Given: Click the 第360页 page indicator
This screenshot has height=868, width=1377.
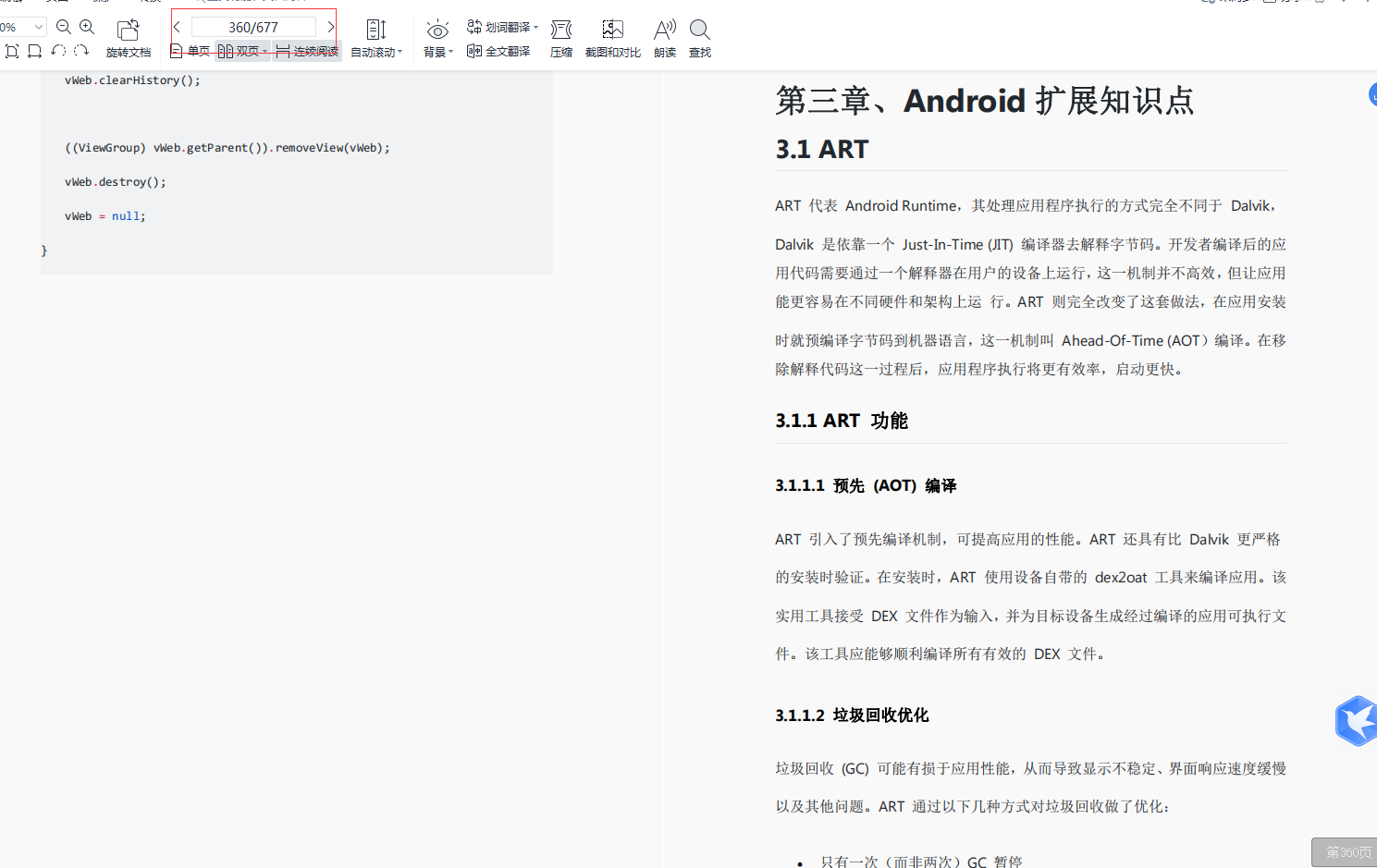Looking at the screenshot, I should tap(1345, 852).
